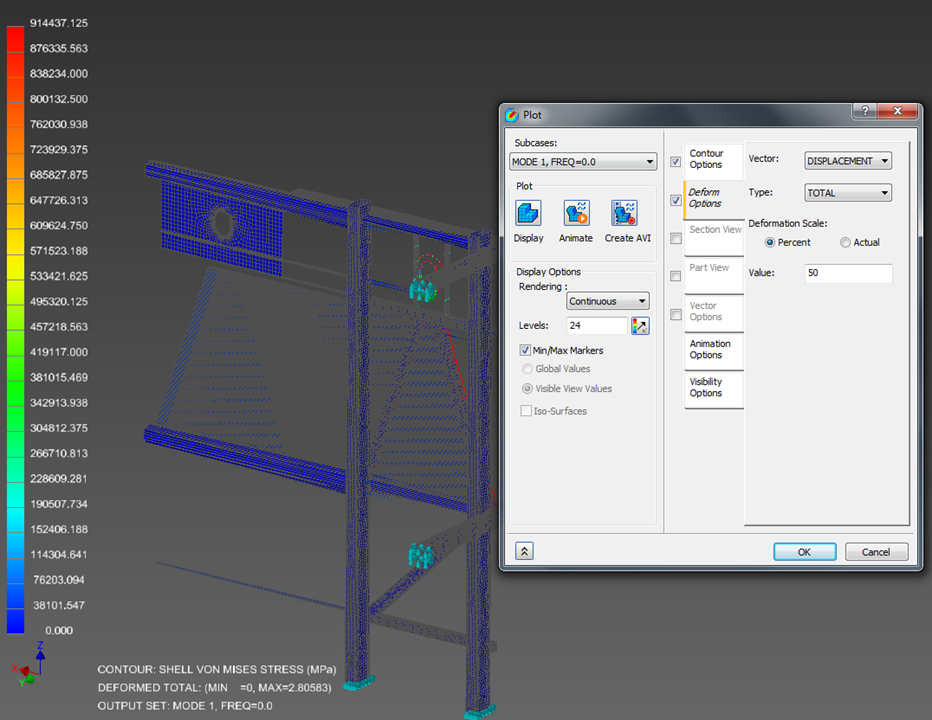Enable the Contour Options checkbox

click(676, 161)
